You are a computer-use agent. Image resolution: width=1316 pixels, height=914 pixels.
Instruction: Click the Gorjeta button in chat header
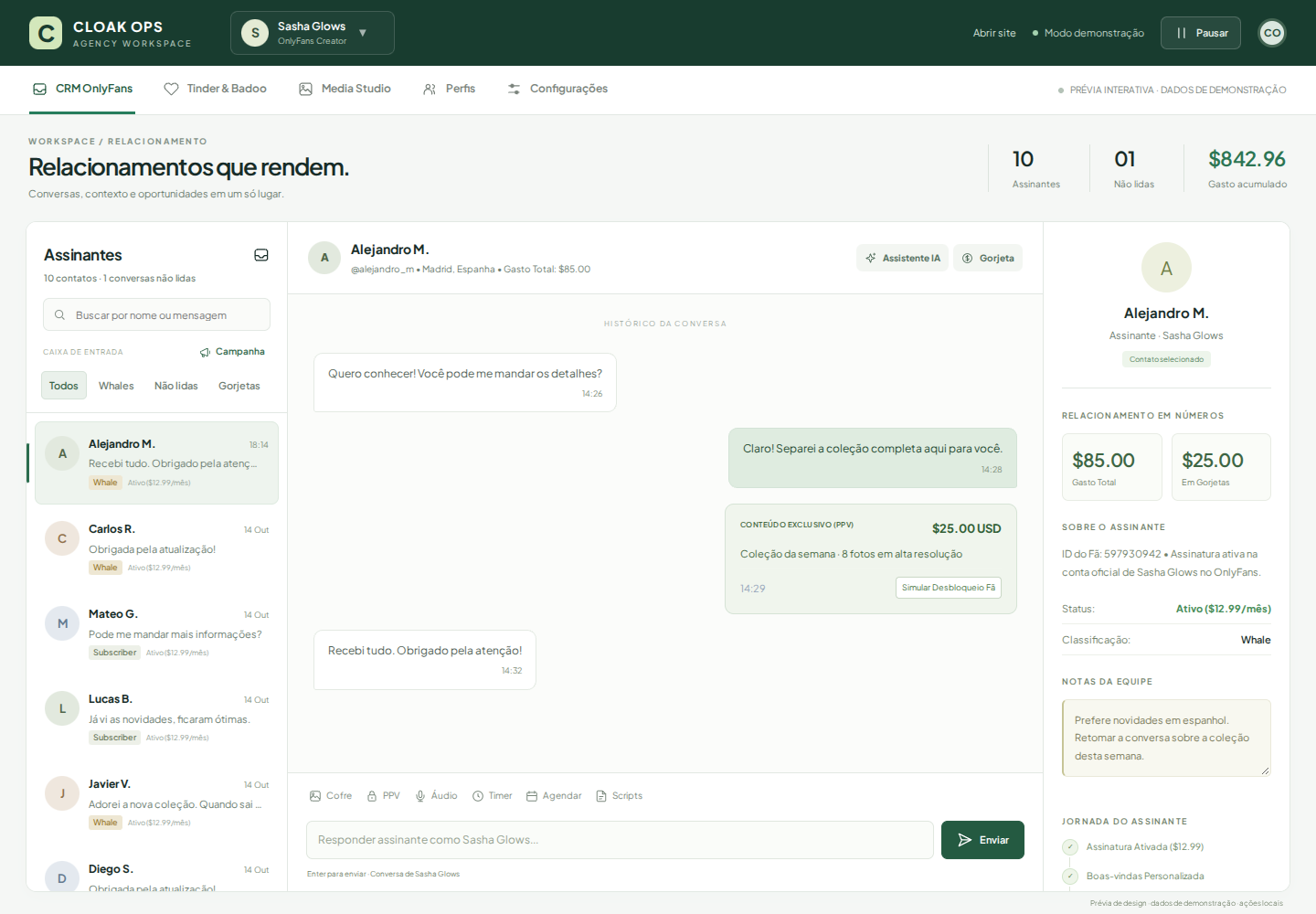point(988,258)
